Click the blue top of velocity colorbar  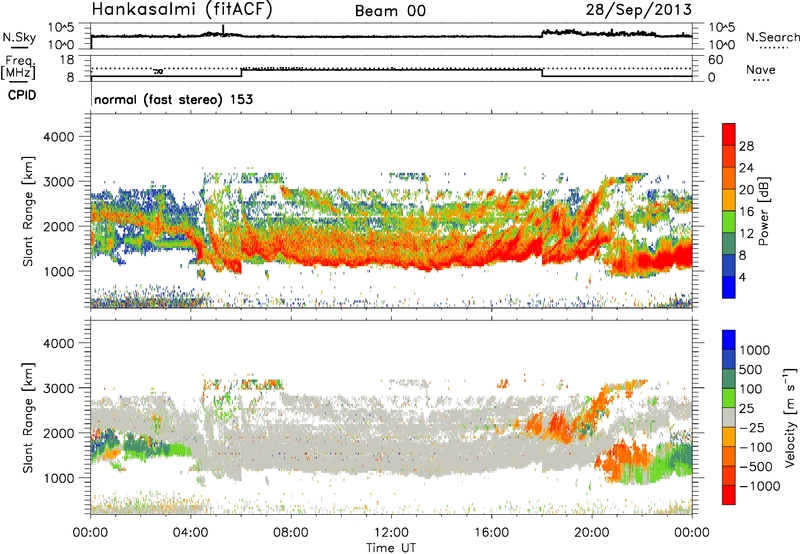pyautogui.click(x=729, y=340)
